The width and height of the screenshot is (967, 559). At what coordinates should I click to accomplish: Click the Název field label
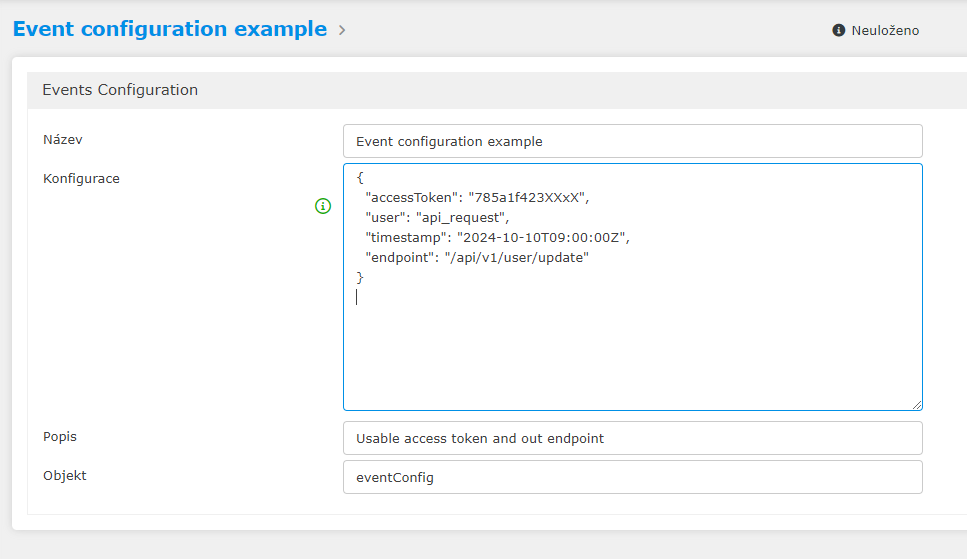[62, 139]
